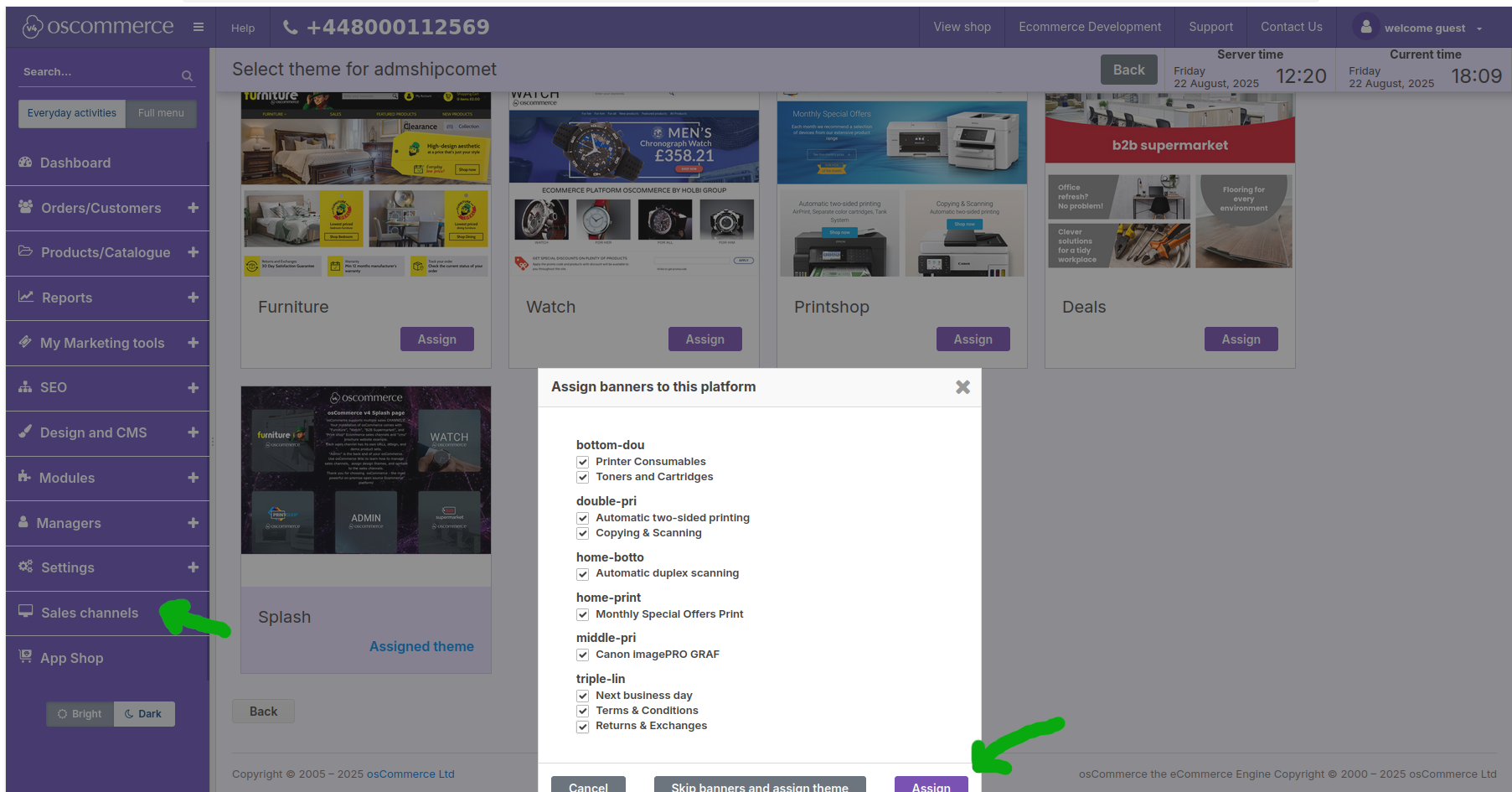Click the oscommerce logo
This screenshot has height=792, width=1512.
point(98,27)
